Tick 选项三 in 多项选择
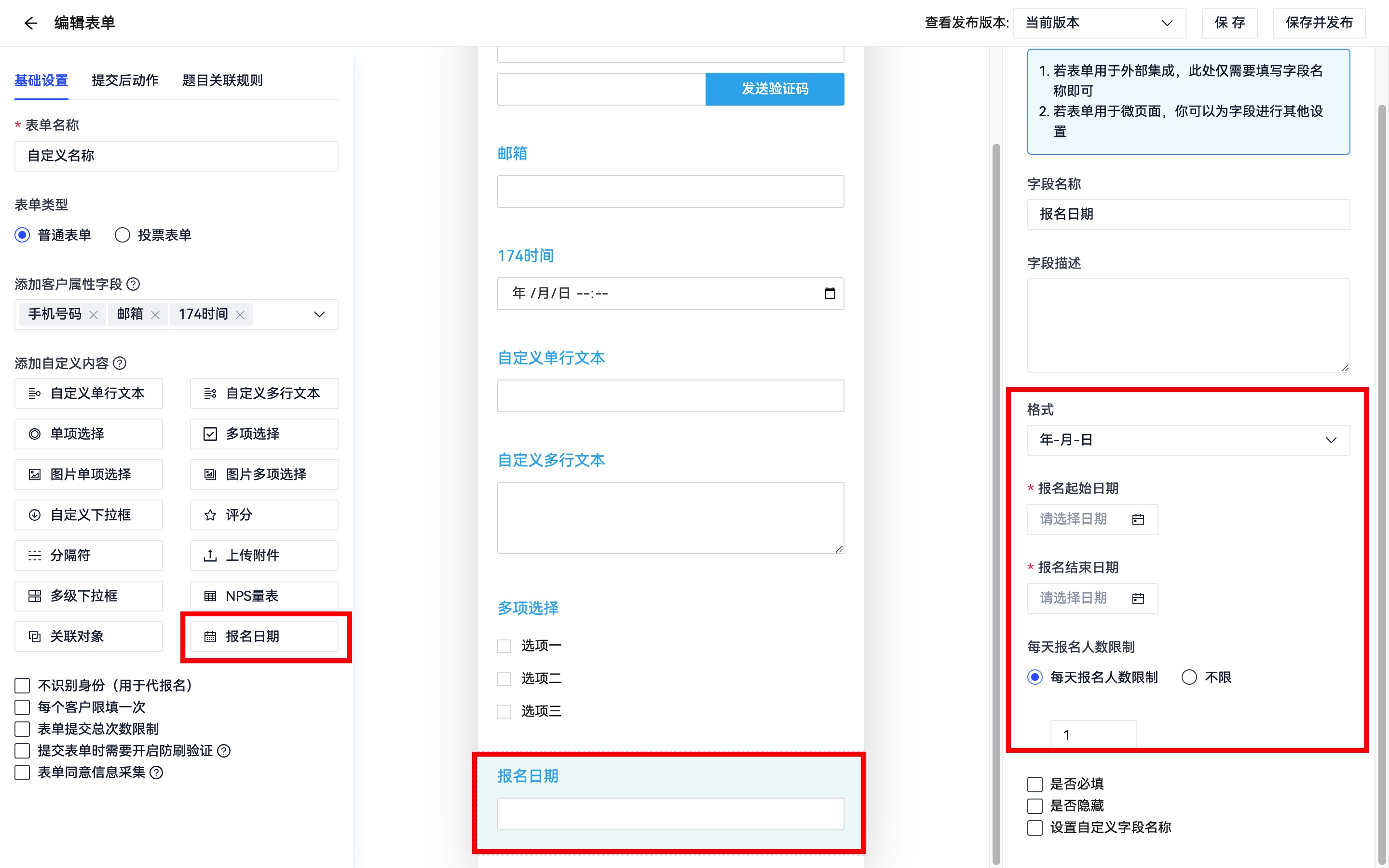1389x868 pixels. 504,712
